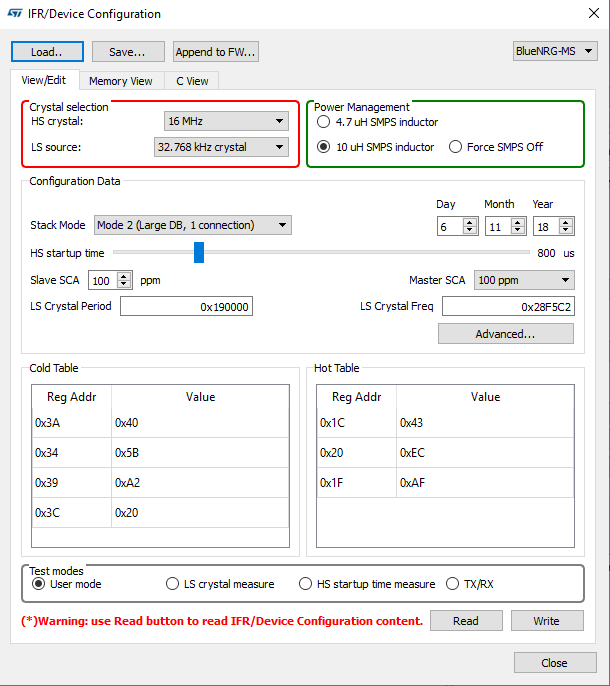Viewport: 610px width, 686px height.
Task: Click the ST logo icon in title bar
Action: point(14,13)
